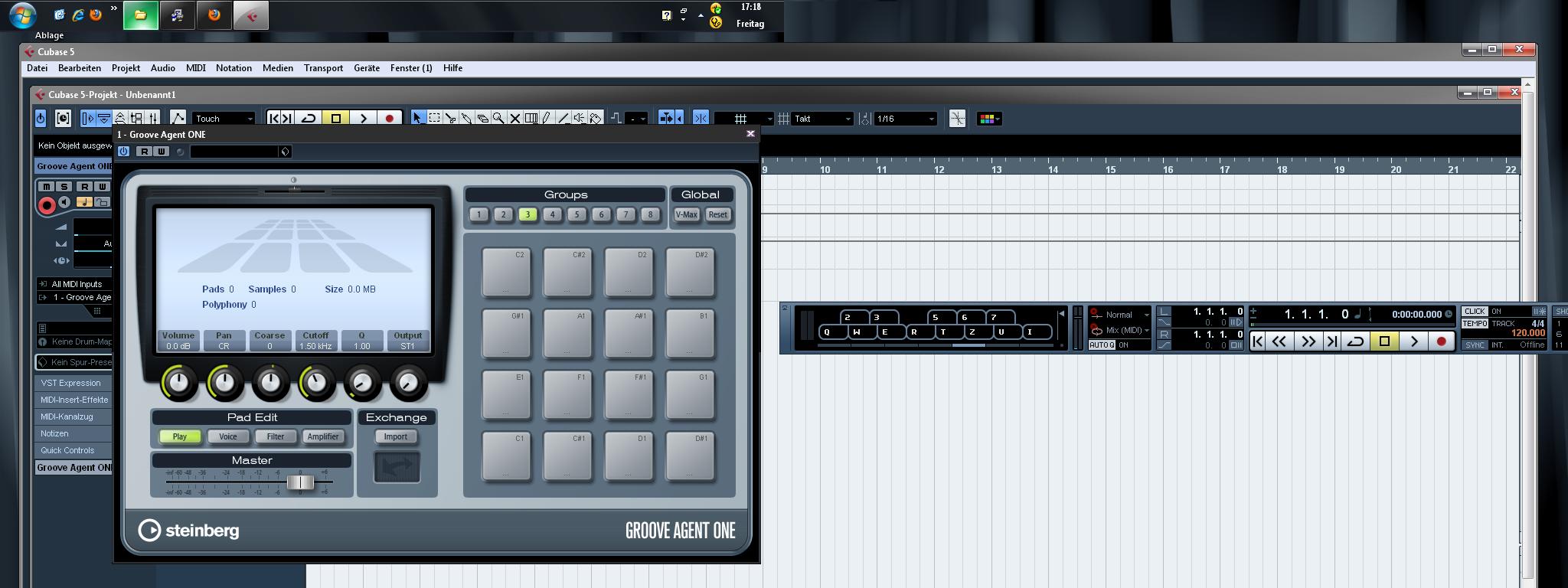Image resolution: width=1568 pixels, height=588 pixels.
Task: Adjust the Cutoff knob
Action: [x=316, y=383]
